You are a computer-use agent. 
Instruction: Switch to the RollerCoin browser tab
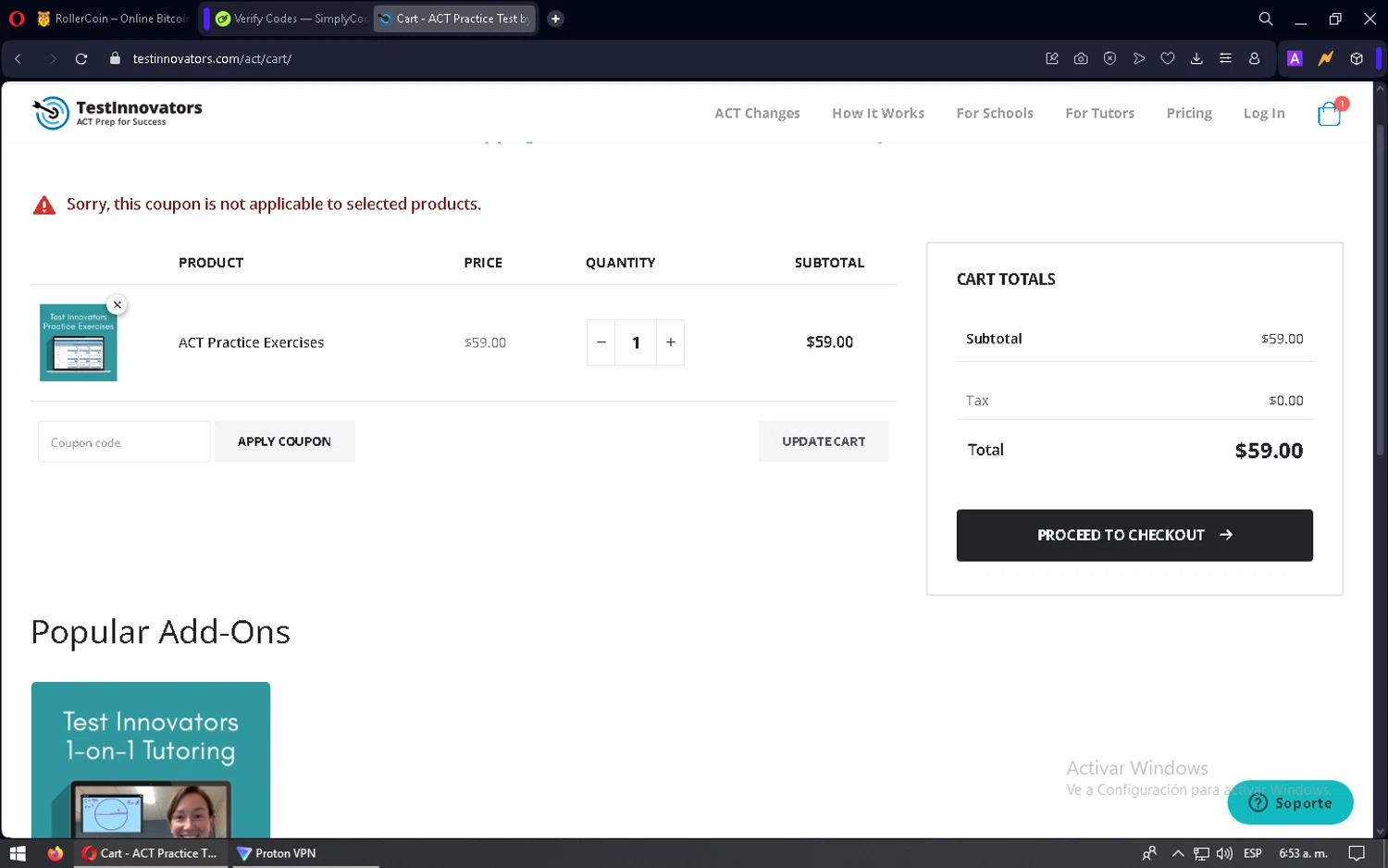click(112, 19)
